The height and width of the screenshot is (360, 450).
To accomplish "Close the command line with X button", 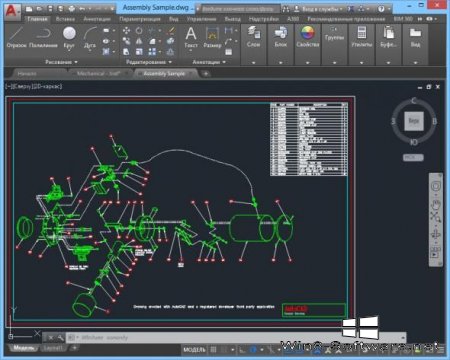I will pos(51,337).
